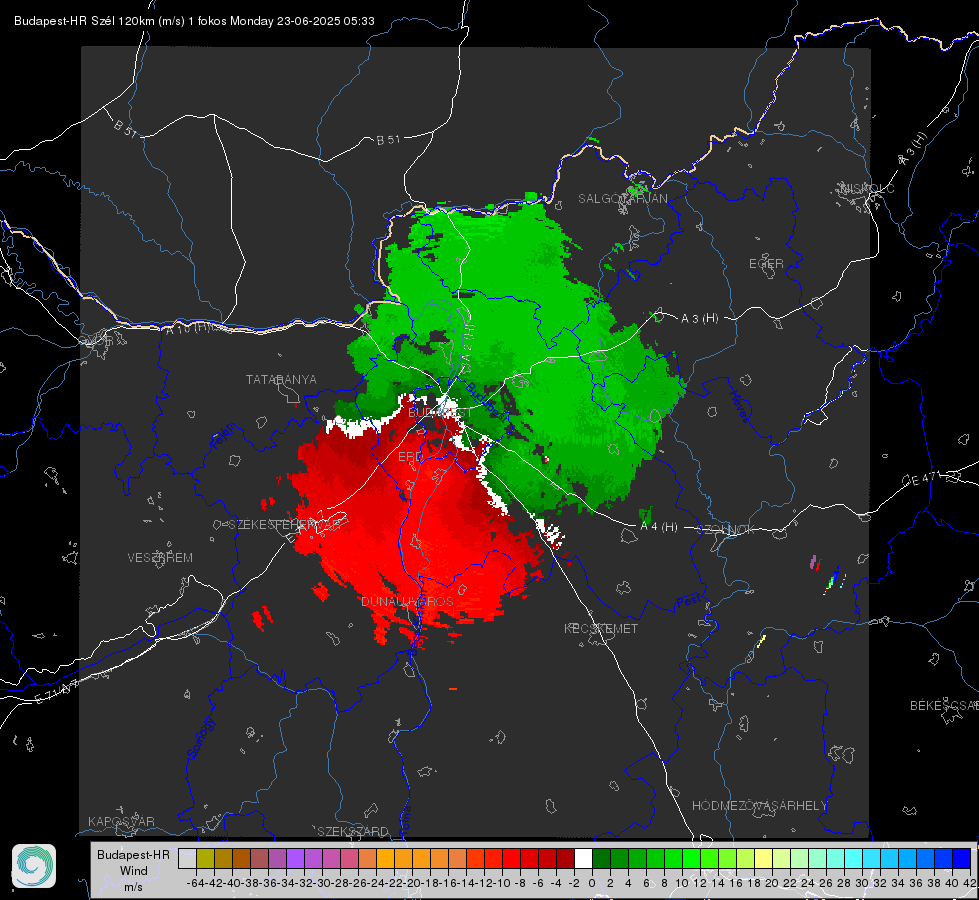The width and height of the screenshot is (979, 900).
Task: Click the 42 legend scale value
Action: [970, 883]
